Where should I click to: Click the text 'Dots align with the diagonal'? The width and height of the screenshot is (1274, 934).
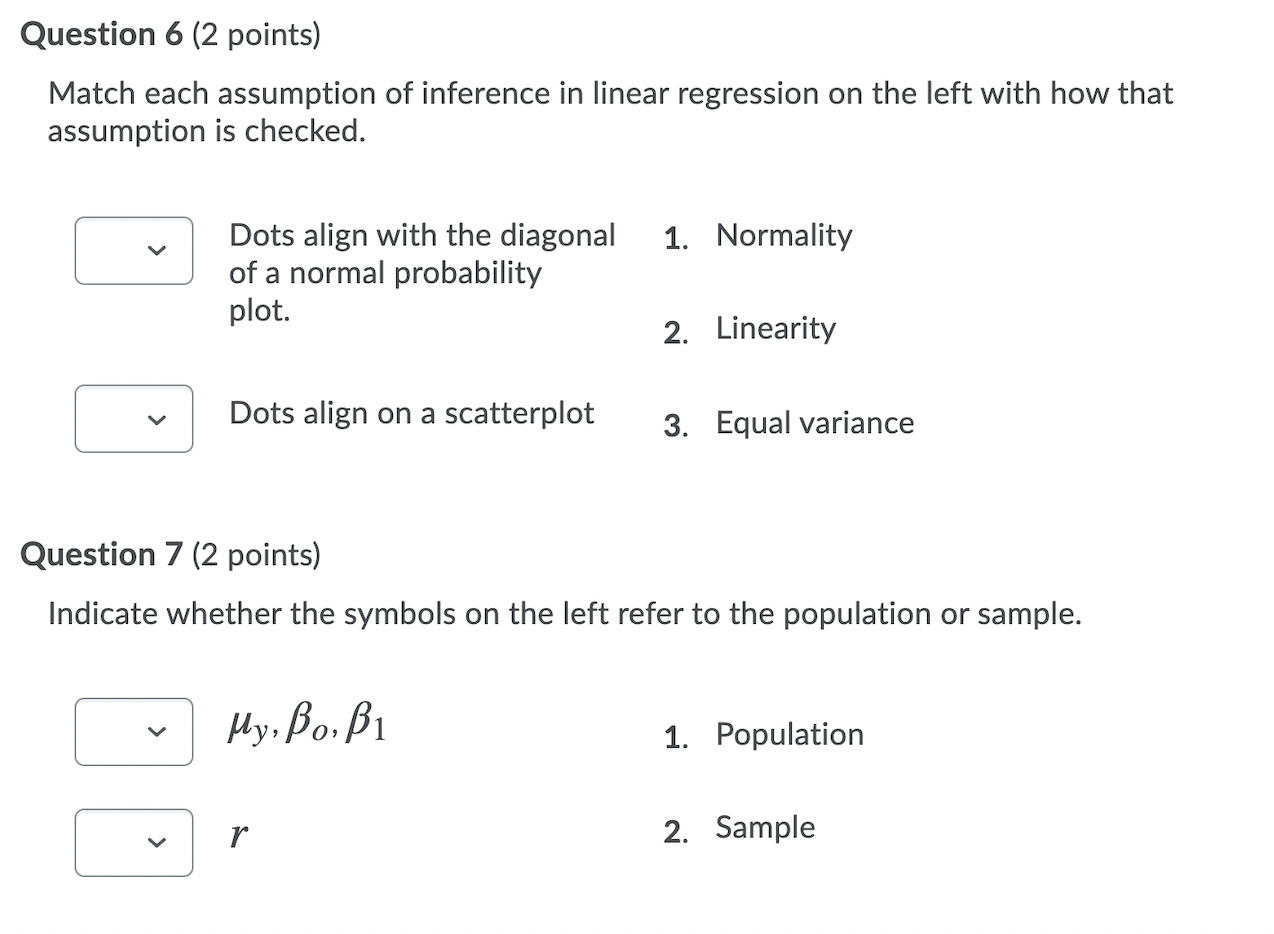(x=422, y=235)
